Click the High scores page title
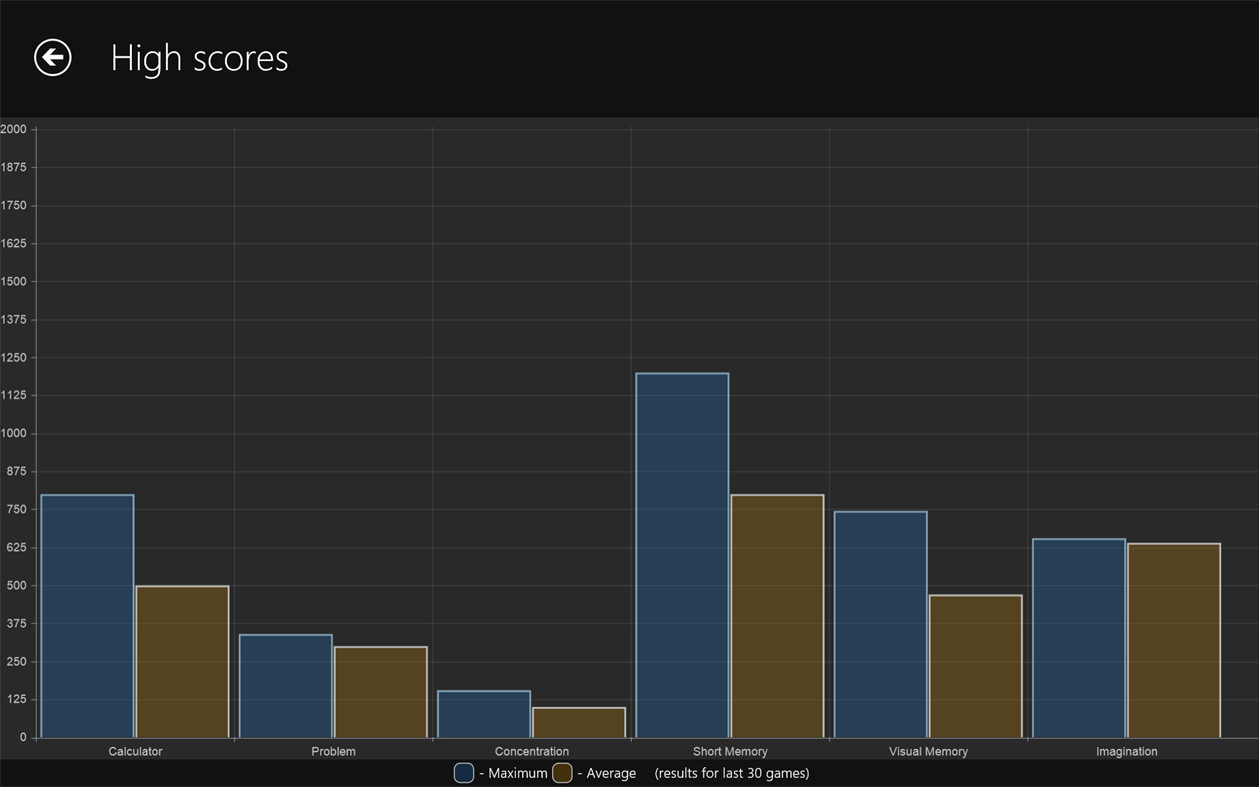Screen dimensions: 1259x787 coord(199,58)
